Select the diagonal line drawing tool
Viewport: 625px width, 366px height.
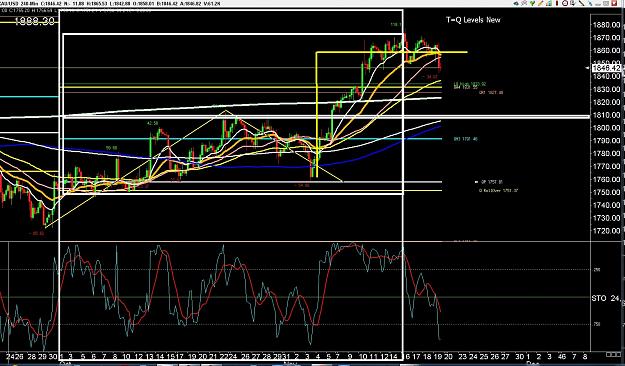(x=582, y=3)
